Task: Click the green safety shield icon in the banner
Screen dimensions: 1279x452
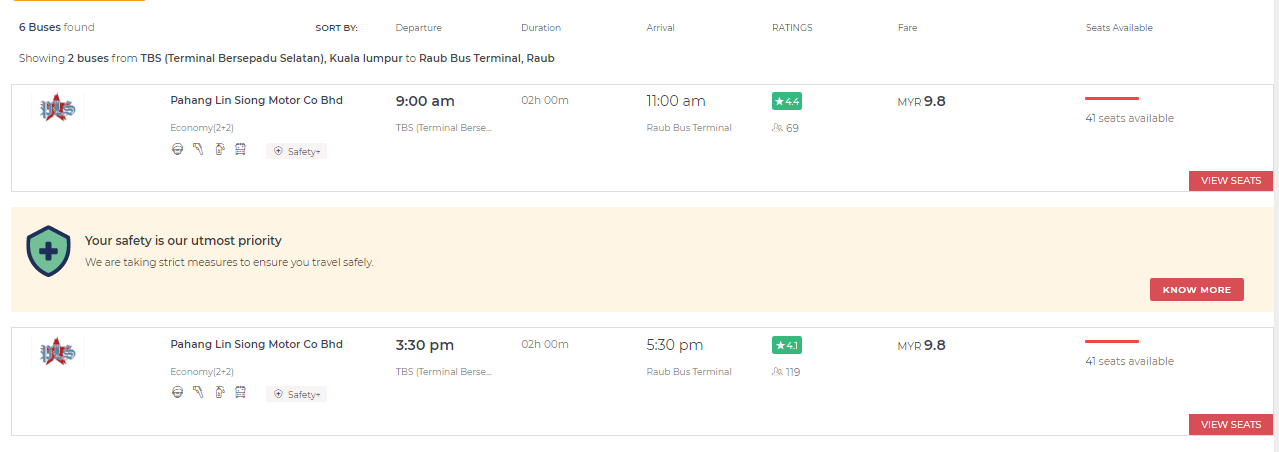Action: (x=48, y=251)
